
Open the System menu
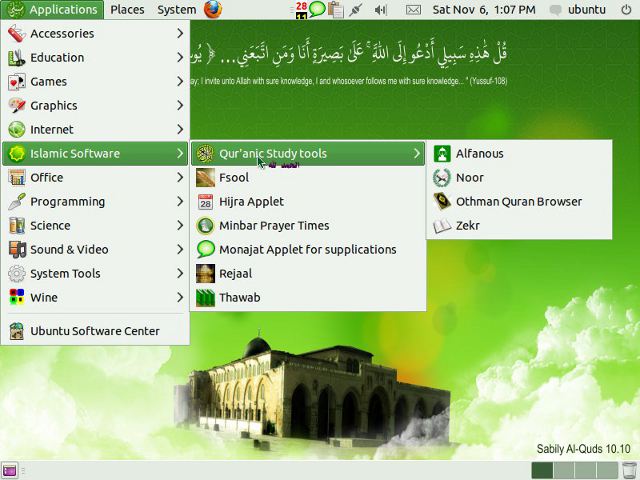click(x=176, y=10)
